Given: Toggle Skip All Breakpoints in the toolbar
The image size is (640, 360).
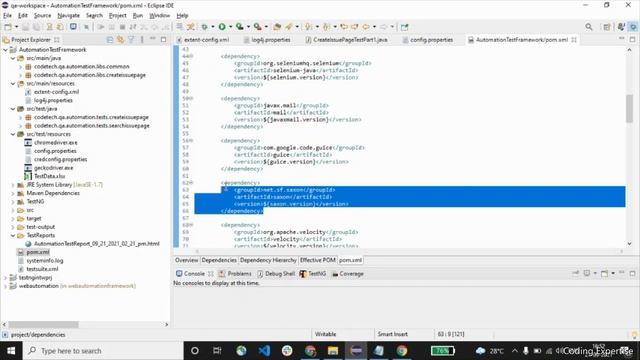Looking at the screenshot, I should [86, 27].
